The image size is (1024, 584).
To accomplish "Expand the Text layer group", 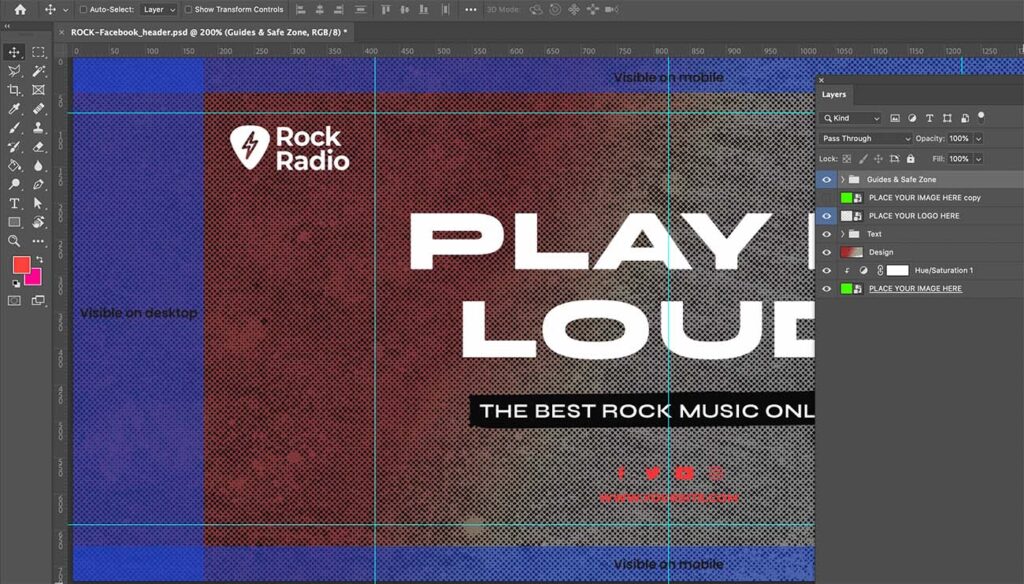I will [x=844, y=234].
